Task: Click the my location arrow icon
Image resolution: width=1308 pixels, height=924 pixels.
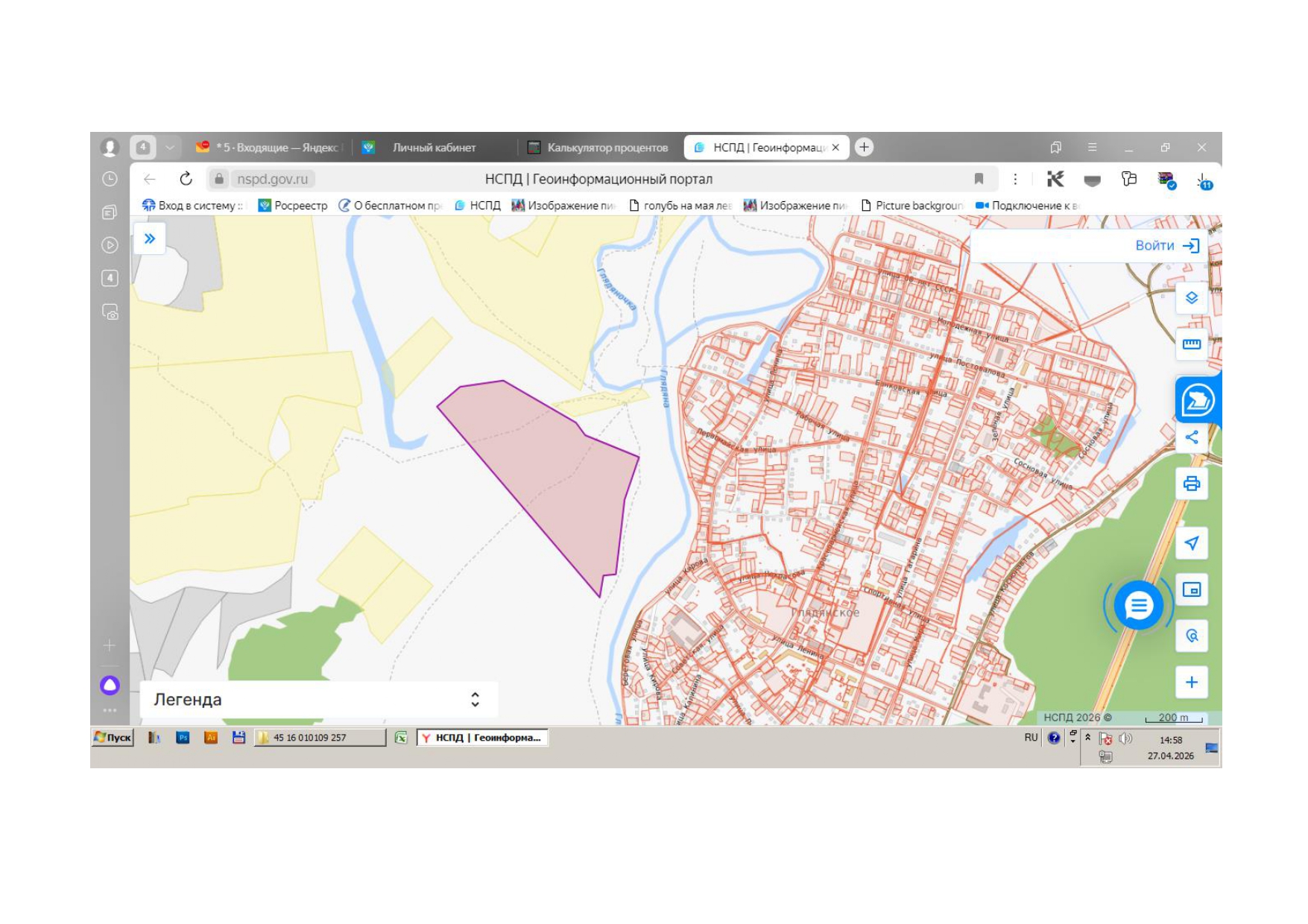Action: 1191,543
